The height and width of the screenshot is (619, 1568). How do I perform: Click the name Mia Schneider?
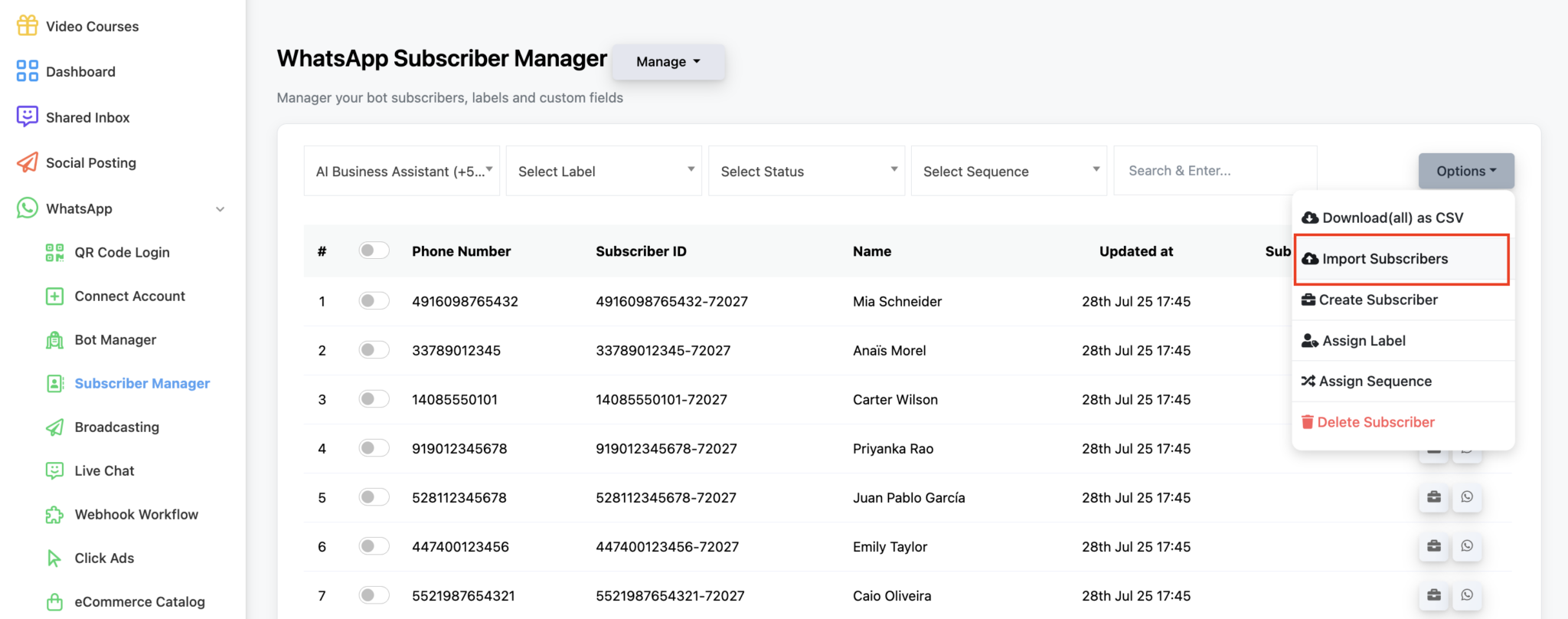[x=897, y=301]
